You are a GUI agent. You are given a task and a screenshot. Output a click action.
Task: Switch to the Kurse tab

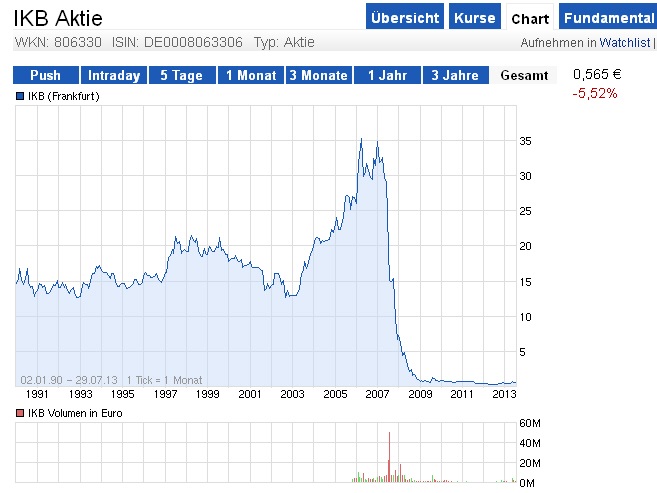point(475,17)
